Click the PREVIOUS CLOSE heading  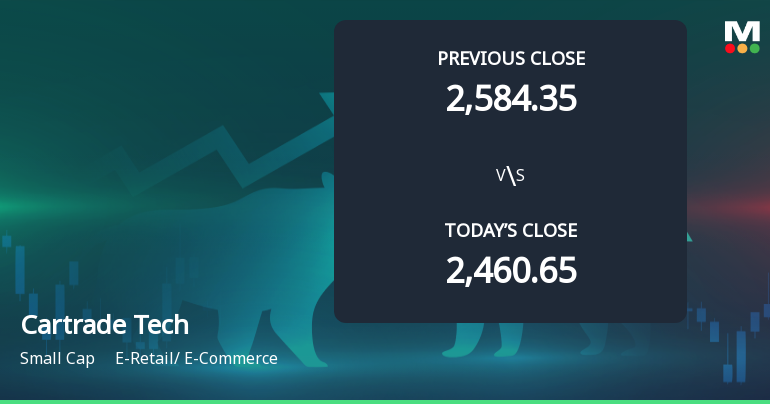point(511,58)
